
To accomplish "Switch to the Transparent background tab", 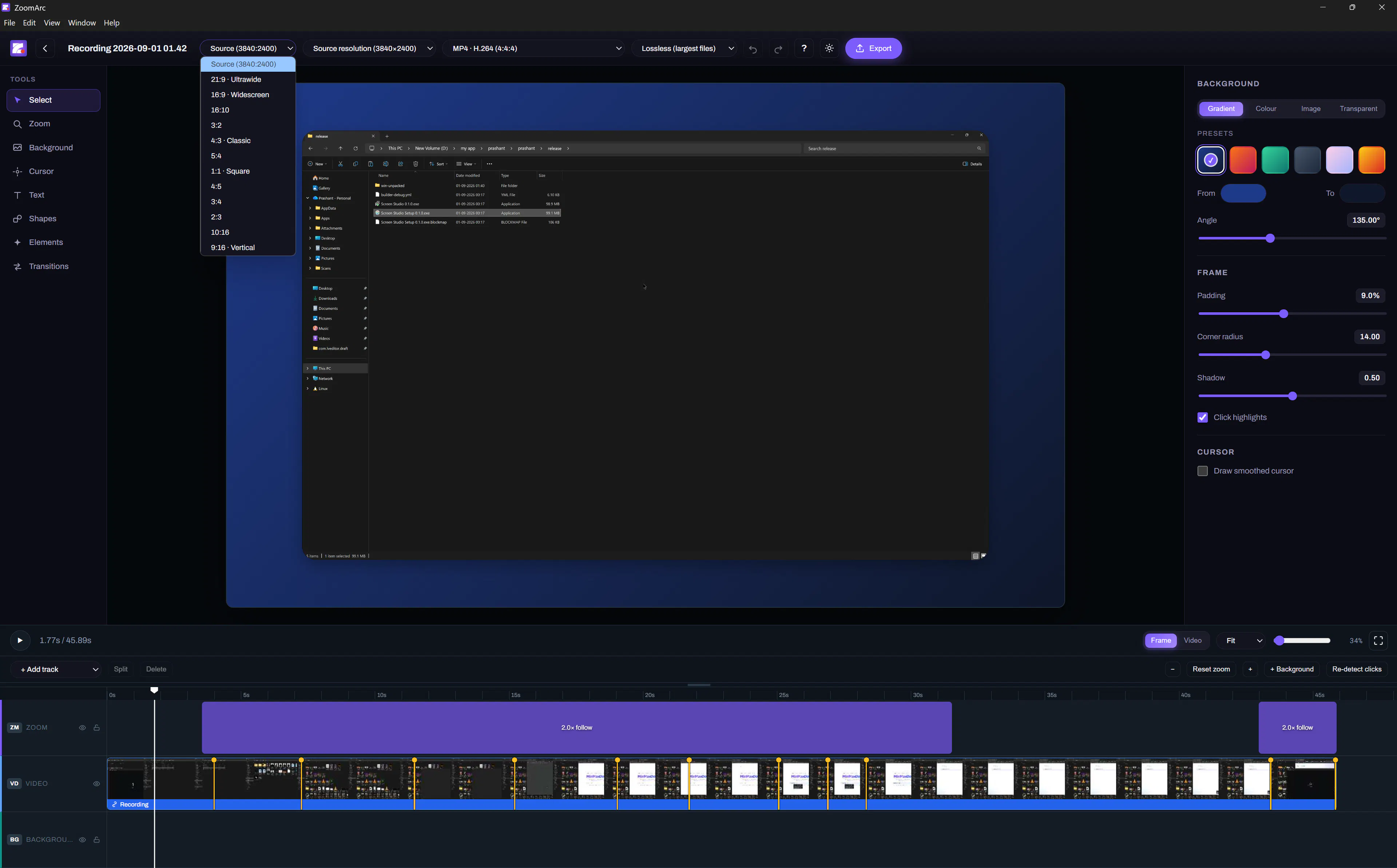I will tap(1358, 109).
